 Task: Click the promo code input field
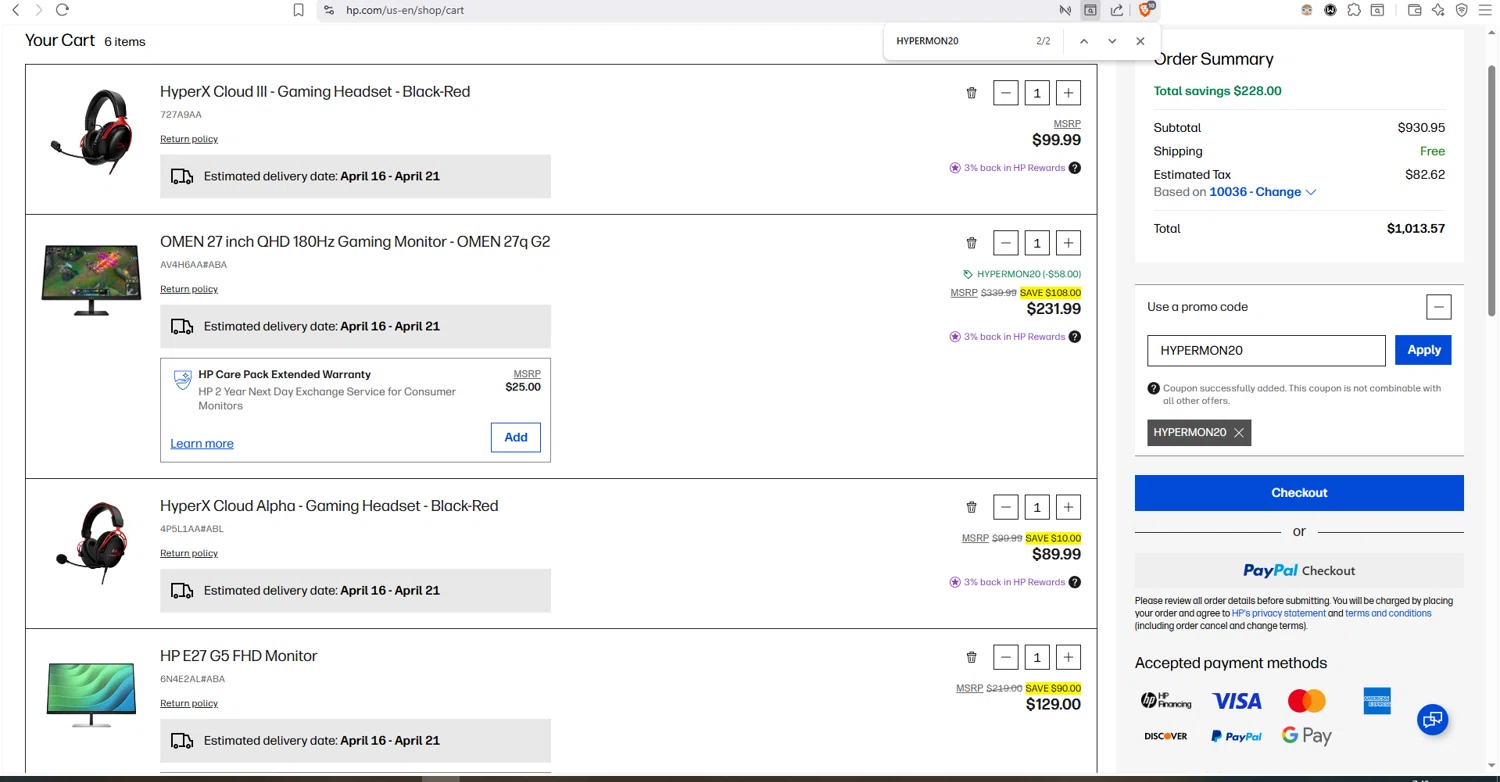1266,350
